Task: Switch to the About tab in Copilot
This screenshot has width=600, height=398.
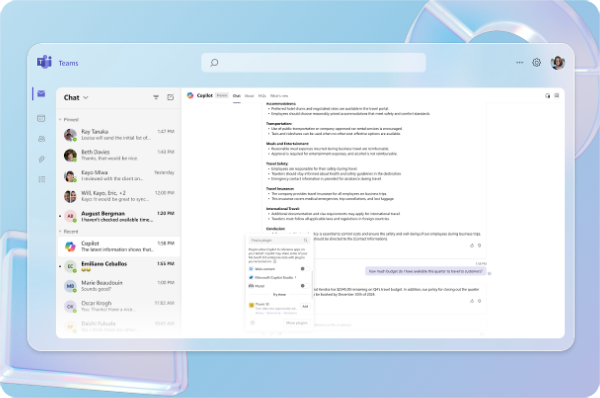Action: tap(249, 96)
